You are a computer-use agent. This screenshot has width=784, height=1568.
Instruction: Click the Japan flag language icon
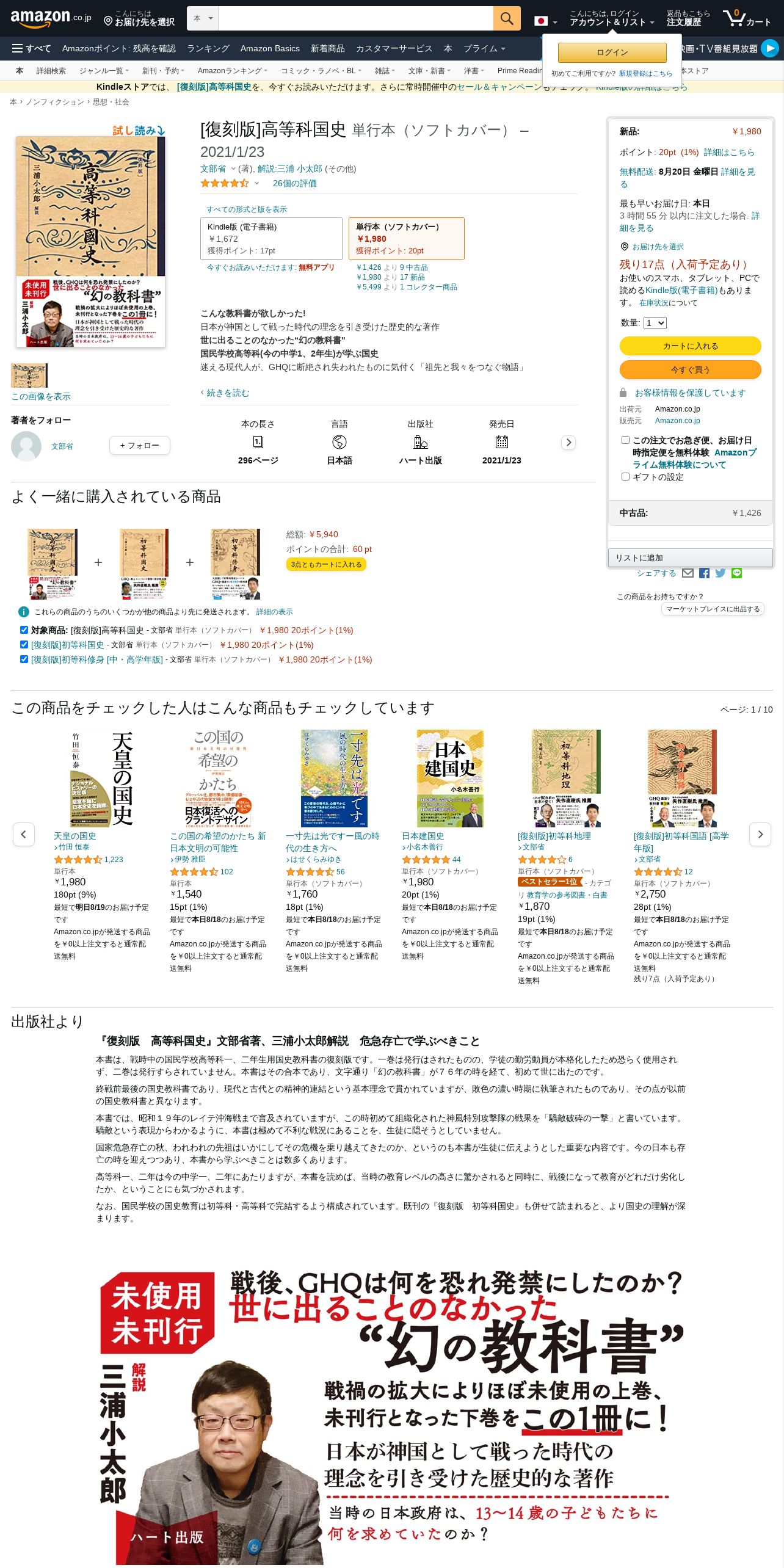tap(540, 21)
